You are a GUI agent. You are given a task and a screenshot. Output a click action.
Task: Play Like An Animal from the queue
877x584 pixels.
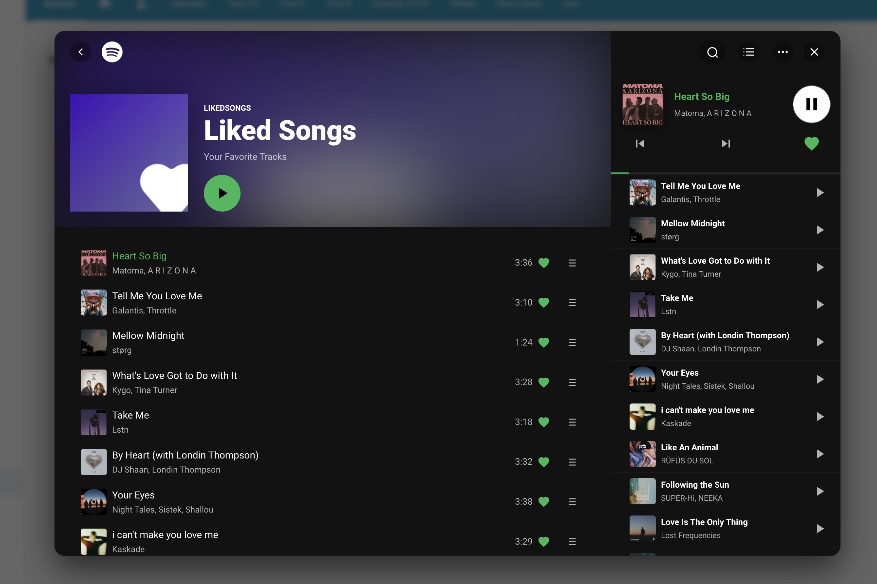coord(820,454)
